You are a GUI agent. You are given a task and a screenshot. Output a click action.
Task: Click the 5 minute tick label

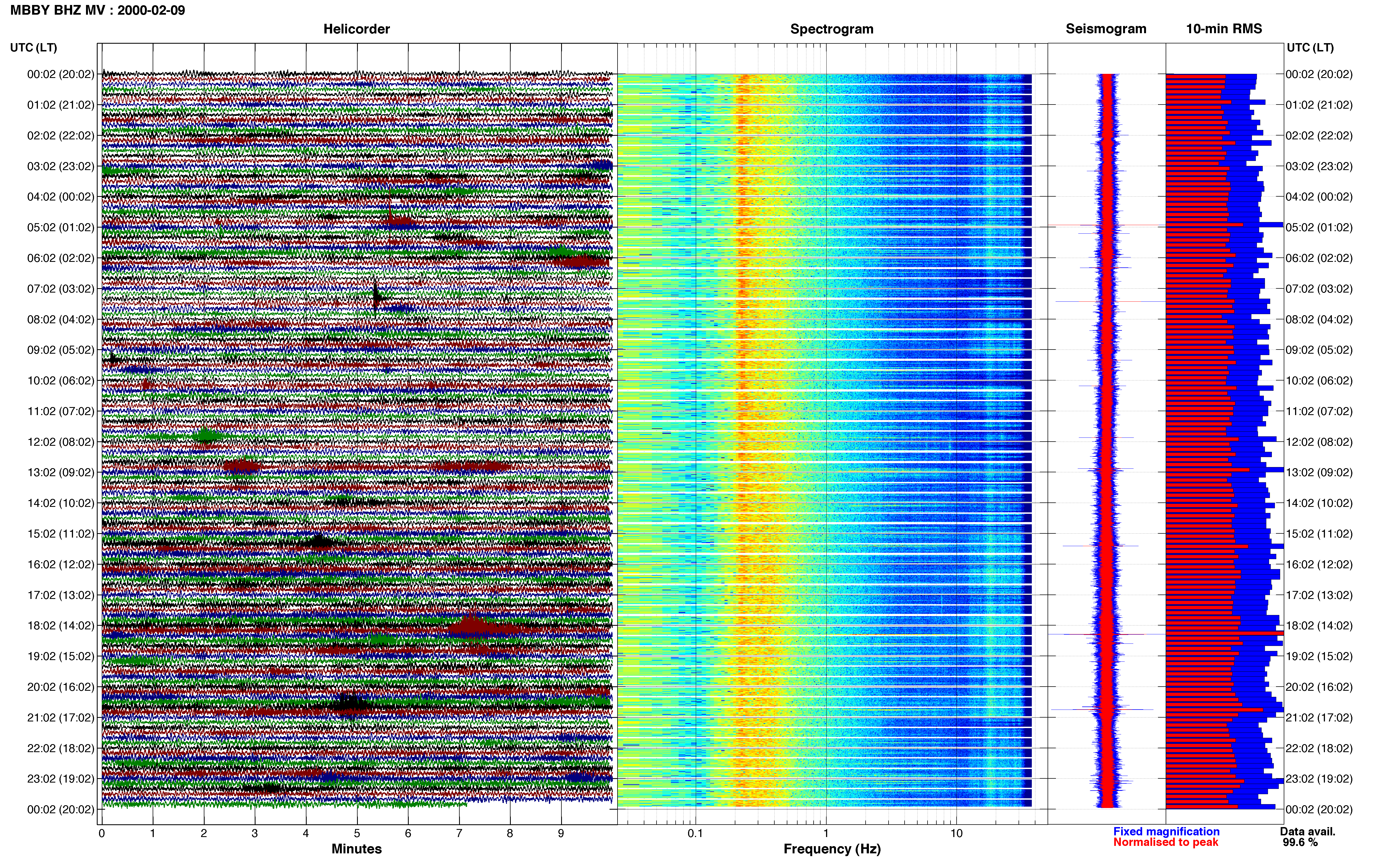point(357,833)
